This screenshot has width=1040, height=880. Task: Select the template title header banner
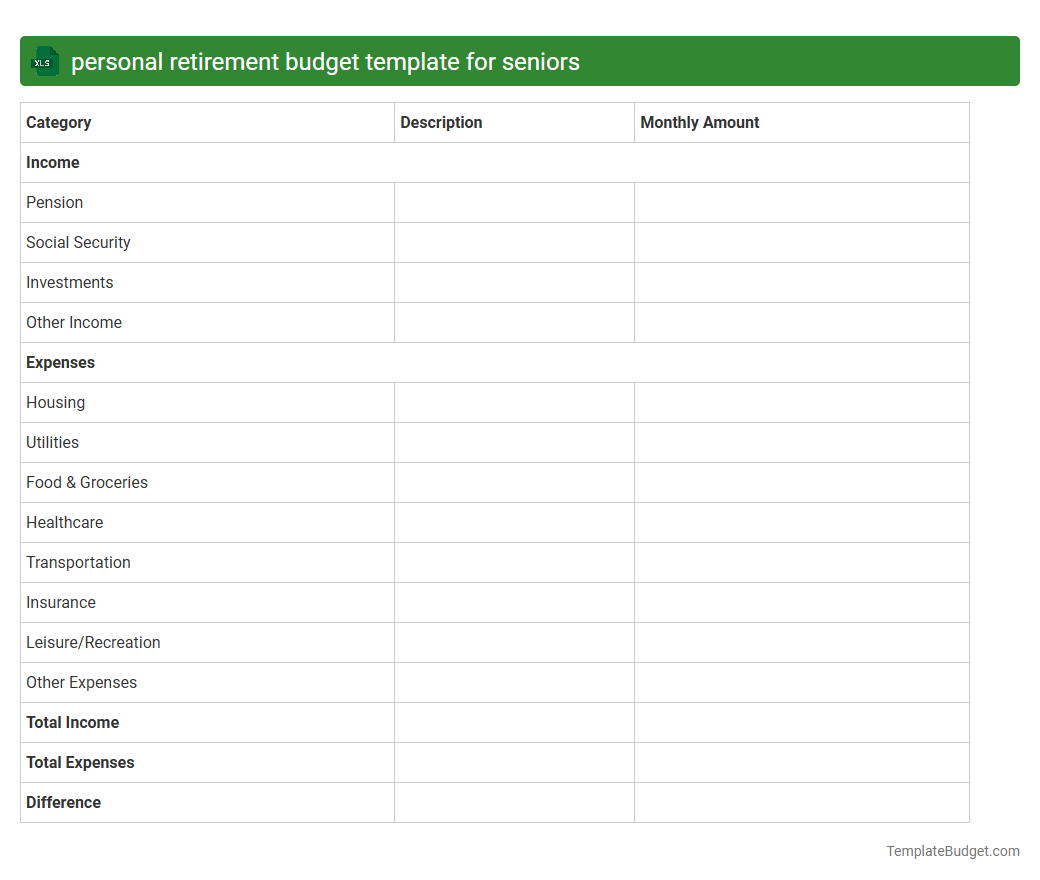[x=520, y=61]
